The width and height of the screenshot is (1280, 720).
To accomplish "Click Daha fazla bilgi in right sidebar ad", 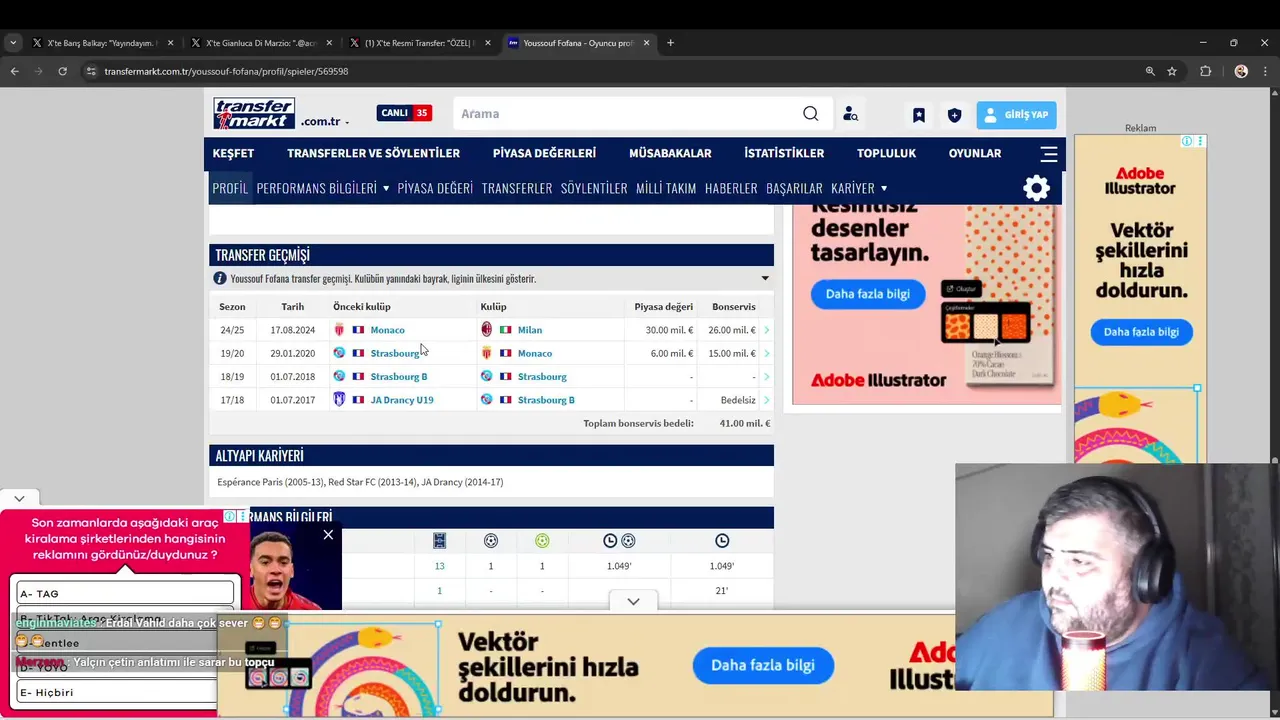I will pos(1141,332).
